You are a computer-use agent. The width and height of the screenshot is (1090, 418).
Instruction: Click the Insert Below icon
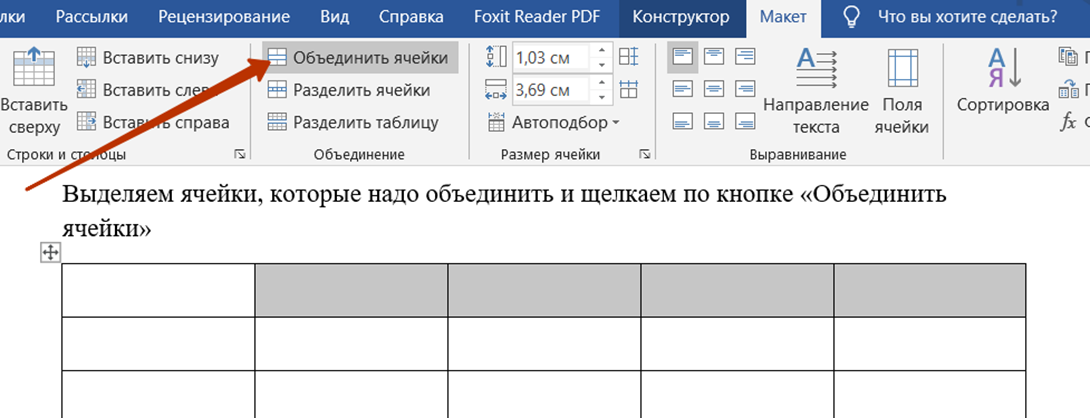pos(86,57)
